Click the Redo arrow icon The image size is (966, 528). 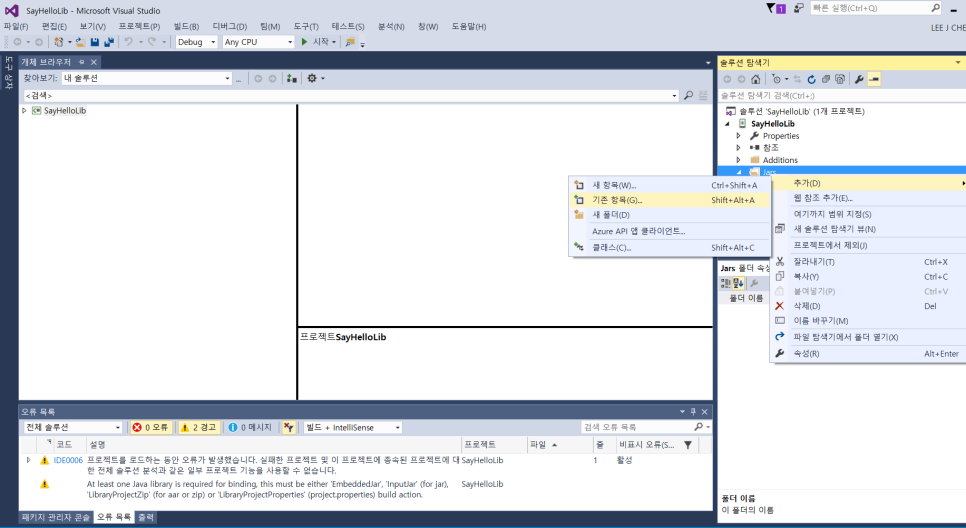pyautogui.click(x=152, y=42)
